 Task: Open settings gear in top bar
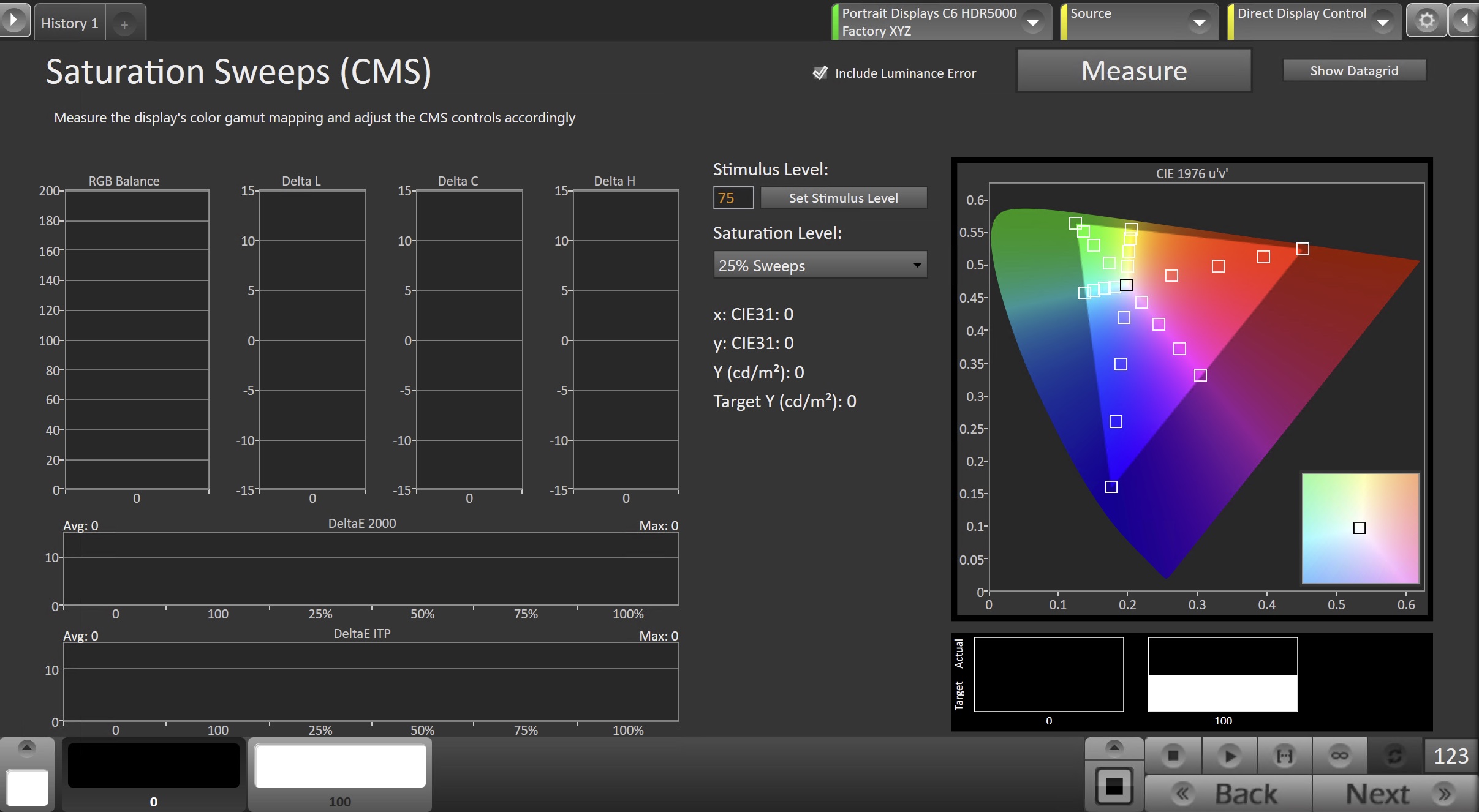pos(1426,21)
